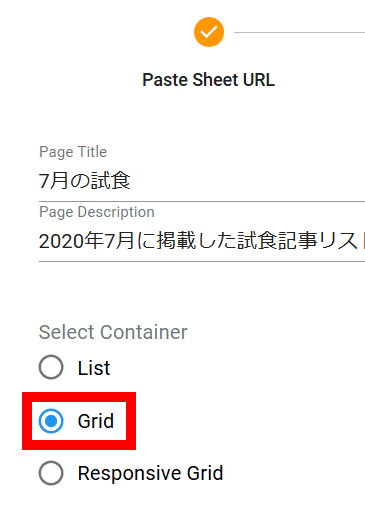Viewport: 365px width, 530px height.
Task: Go back to Paste Sheet URL step
Action: tap(209, 80)
